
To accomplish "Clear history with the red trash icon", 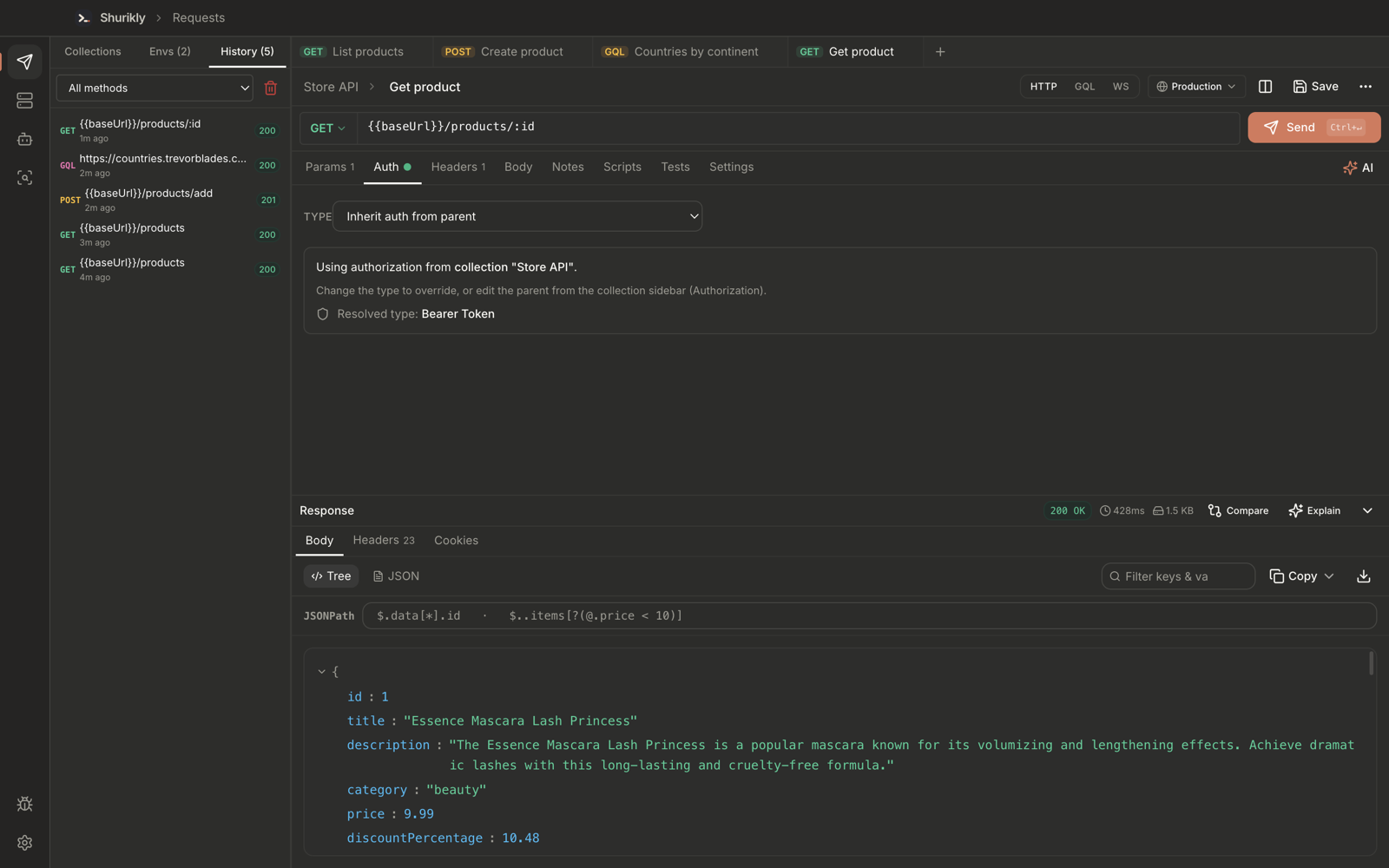I will click(x=271, y=88).
